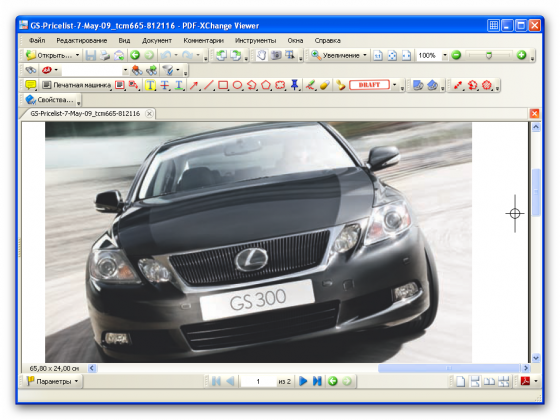
Task: Select the Snapshot camera tool
Action: click(276, 55)
